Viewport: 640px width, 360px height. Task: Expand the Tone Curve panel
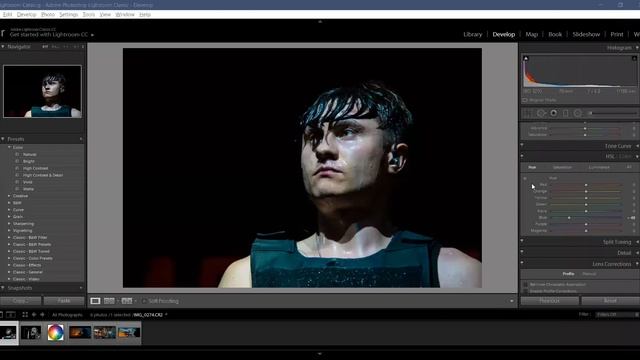(637, 146)
